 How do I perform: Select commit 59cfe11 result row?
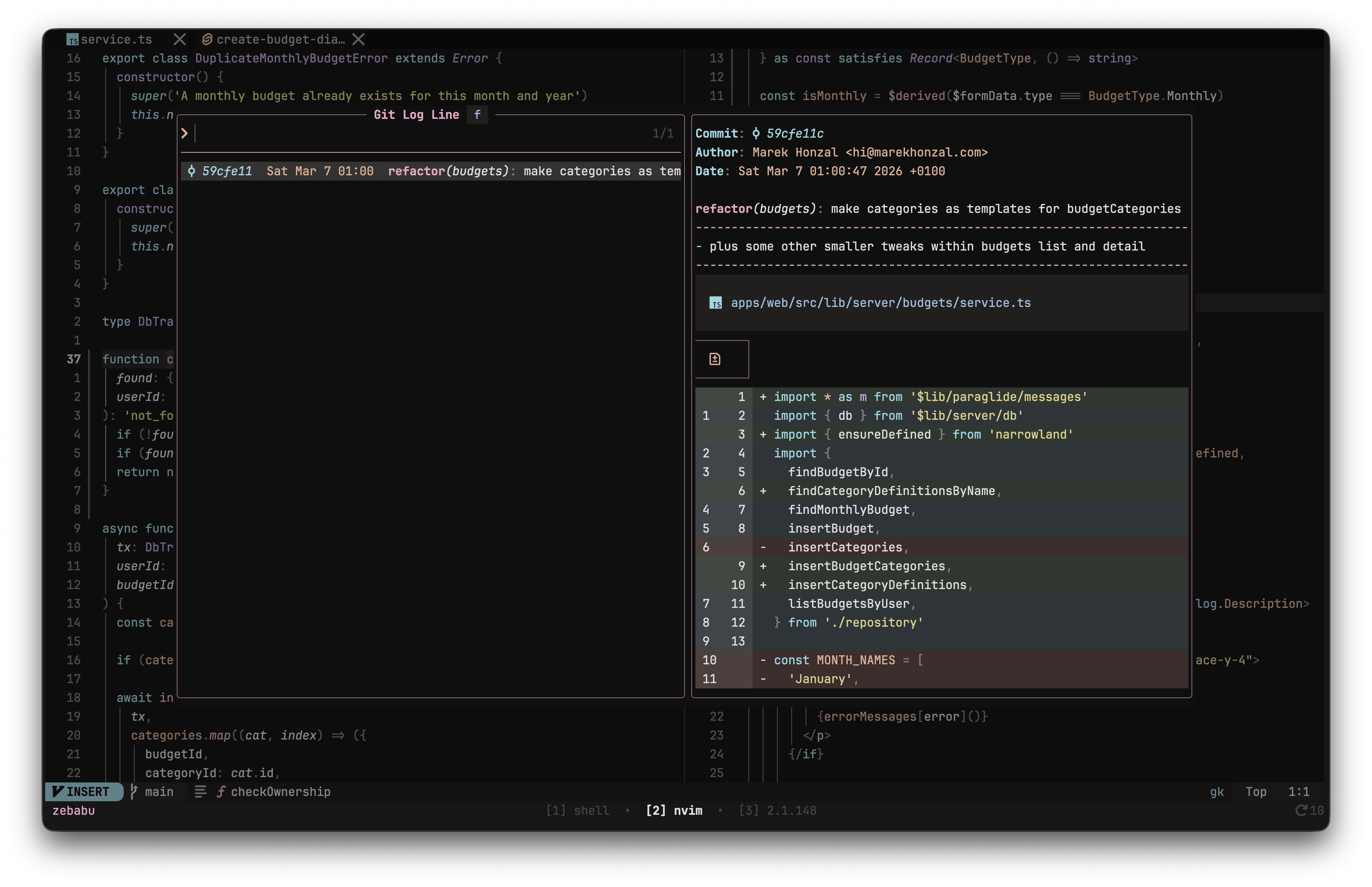(x=431, y=171)
